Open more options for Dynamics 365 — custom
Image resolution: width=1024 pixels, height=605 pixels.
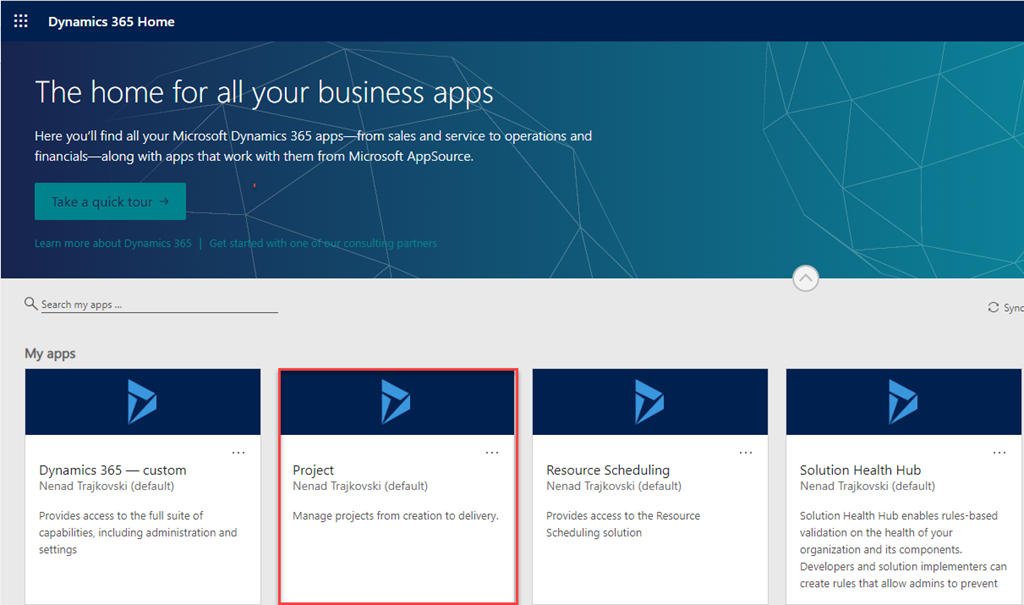point(238,452)
